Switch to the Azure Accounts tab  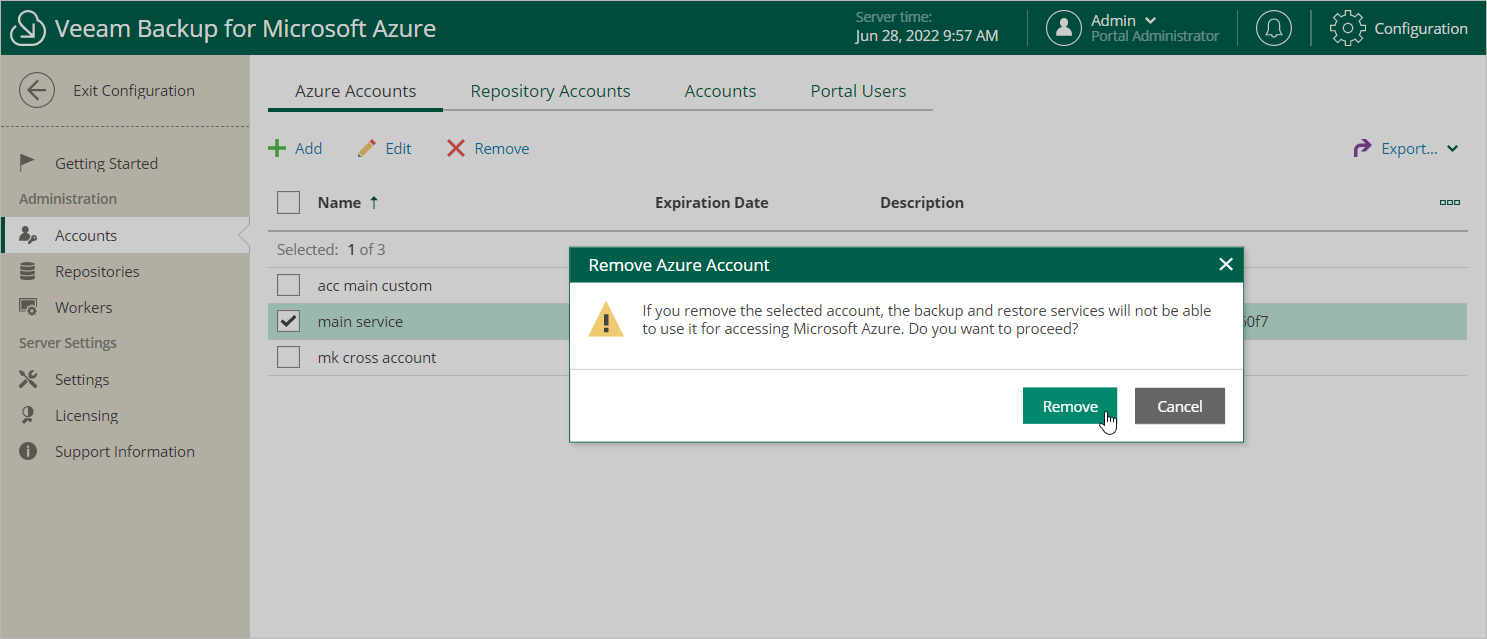pyautogui.click(x=355, y=91)
